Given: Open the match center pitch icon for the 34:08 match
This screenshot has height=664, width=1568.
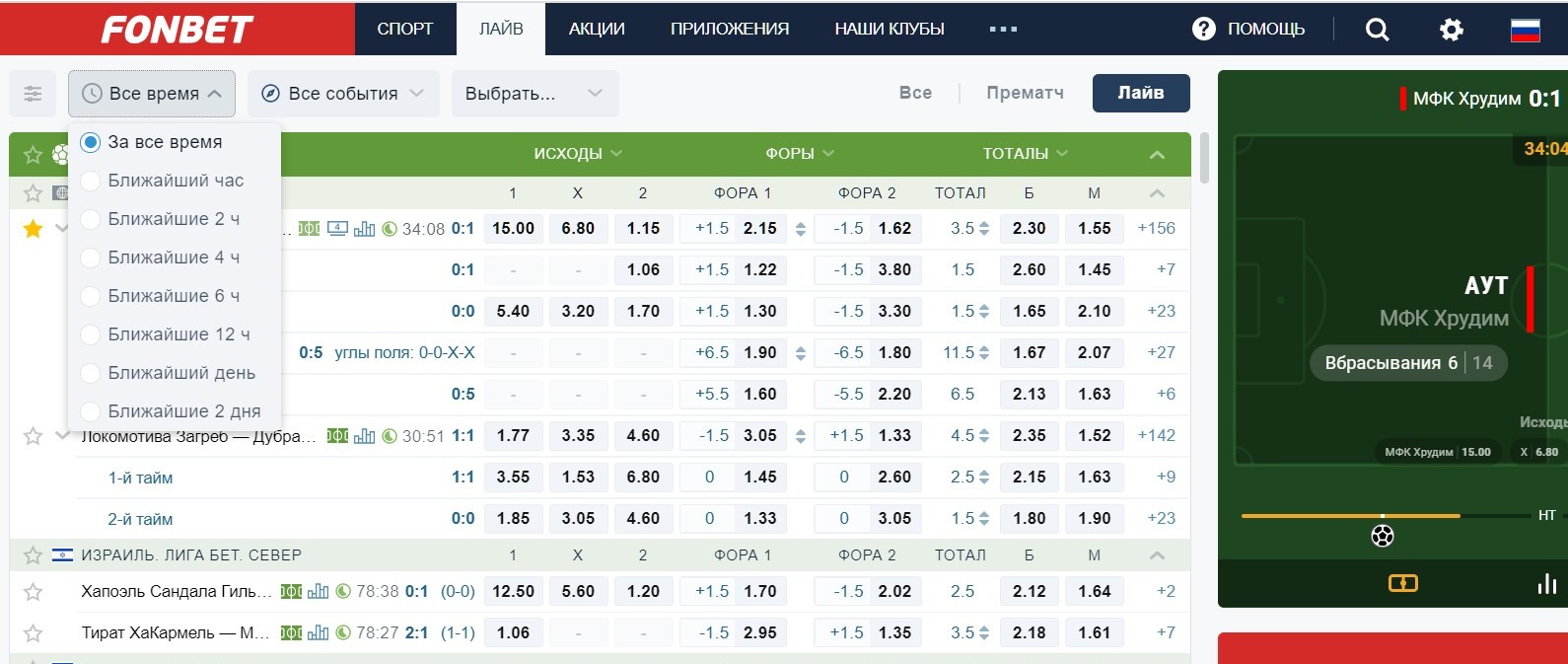Looking at the screenshot, I should tap(309, 229).
